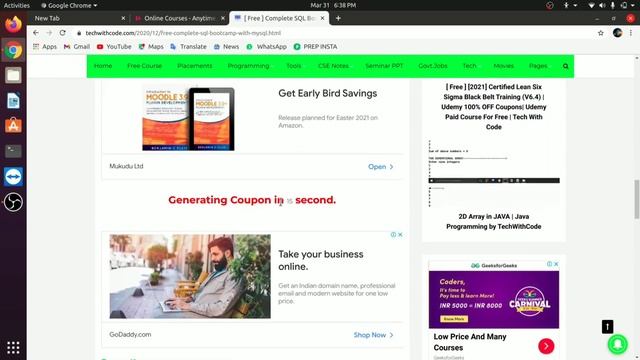
Task: Close the GeeksforGeeks sidebar ad
Action: [556, 264]
